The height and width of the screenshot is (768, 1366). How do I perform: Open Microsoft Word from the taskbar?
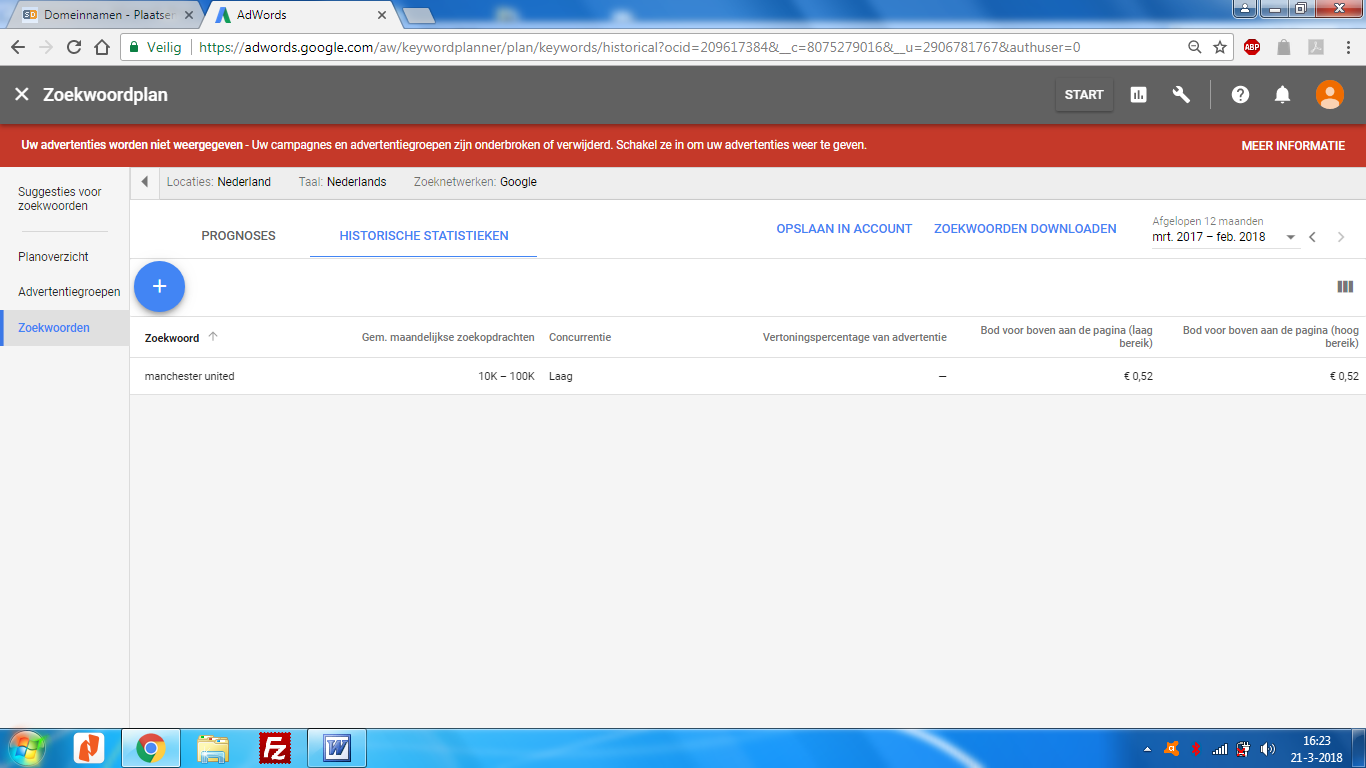337,748
